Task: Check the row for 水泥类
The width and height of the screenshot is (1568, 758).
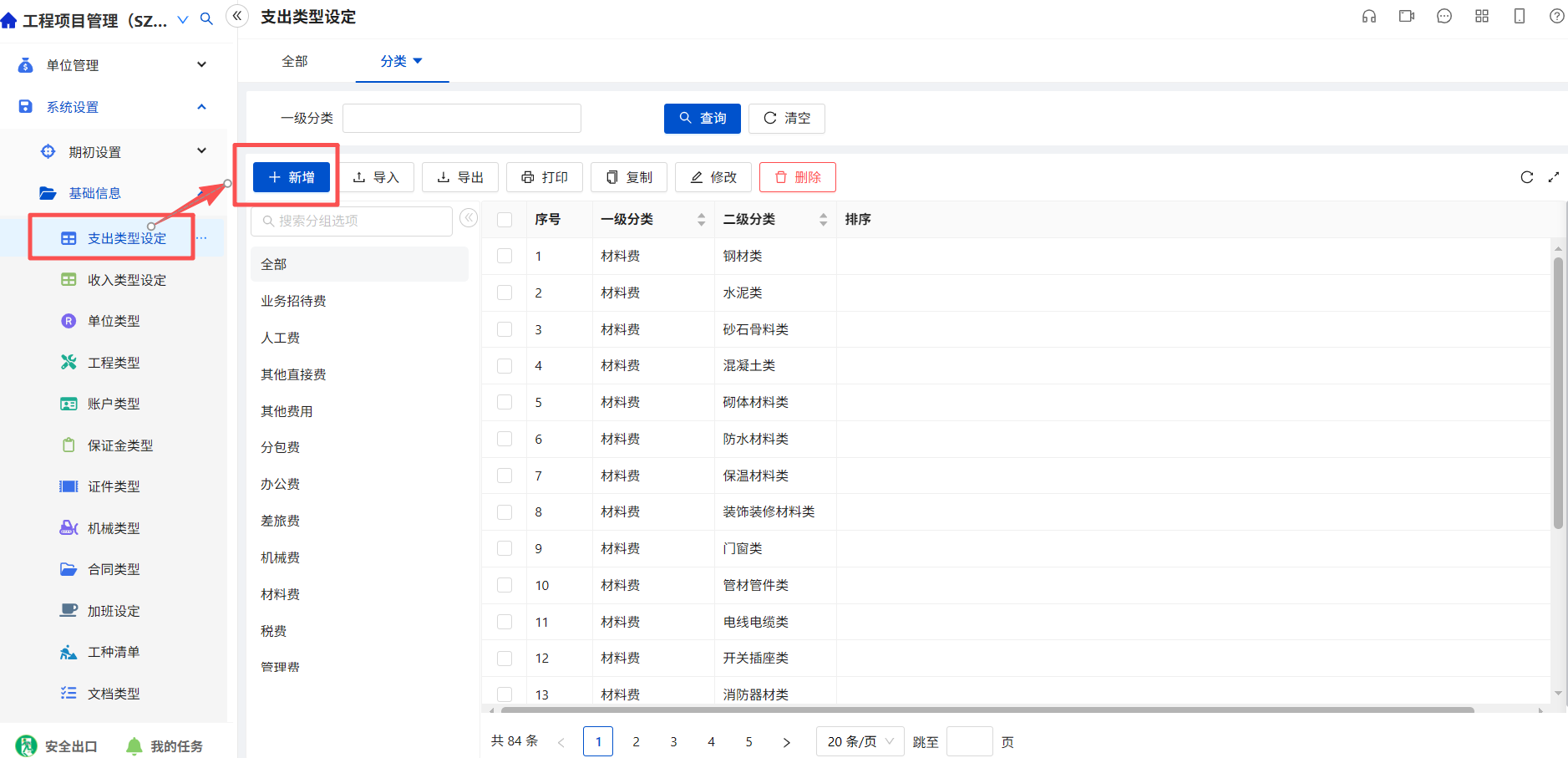Action: coord(505,293)
